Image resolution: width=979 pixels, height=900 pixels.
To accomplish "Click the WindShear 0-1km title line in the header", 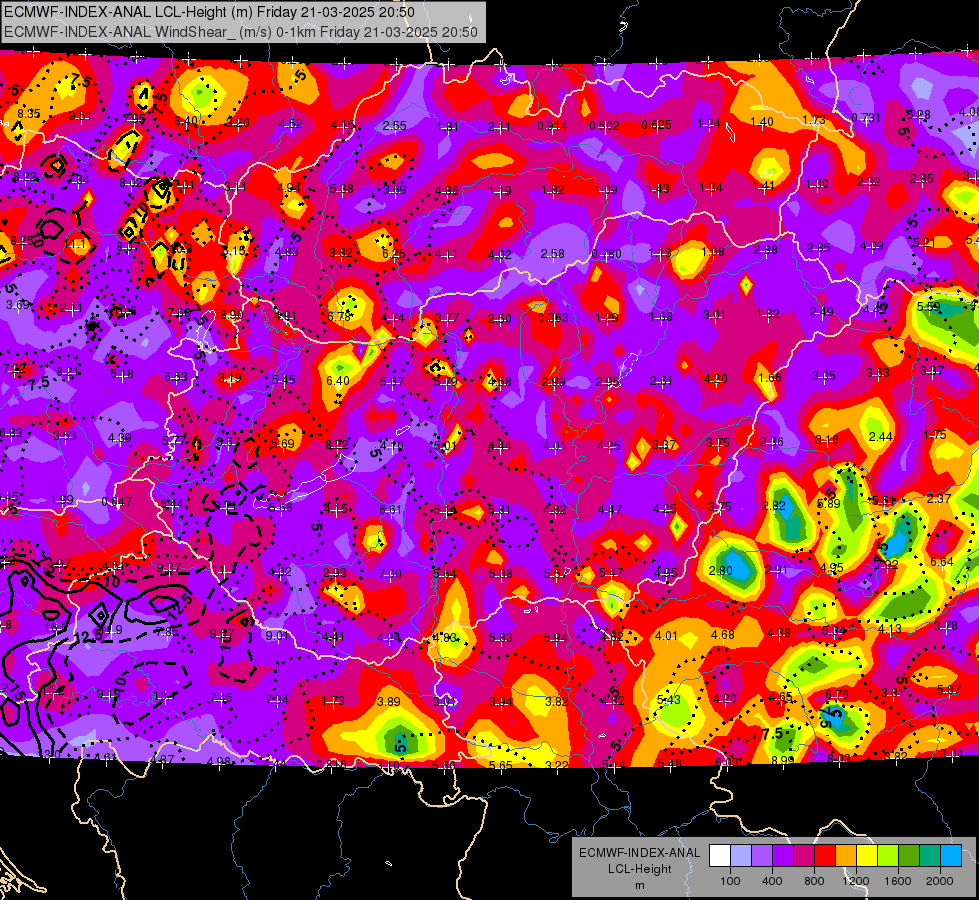I will click(241, 32).
